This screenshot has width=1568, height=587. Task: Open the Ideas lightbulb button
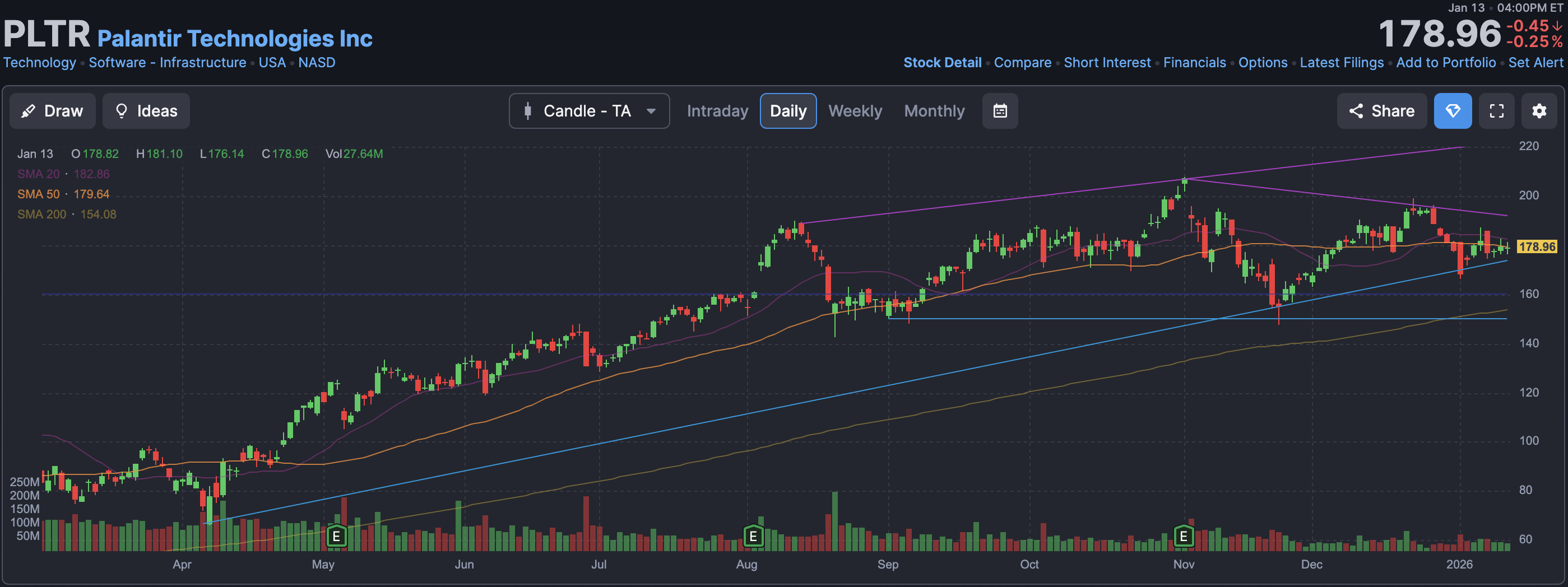tap(146, 111)
